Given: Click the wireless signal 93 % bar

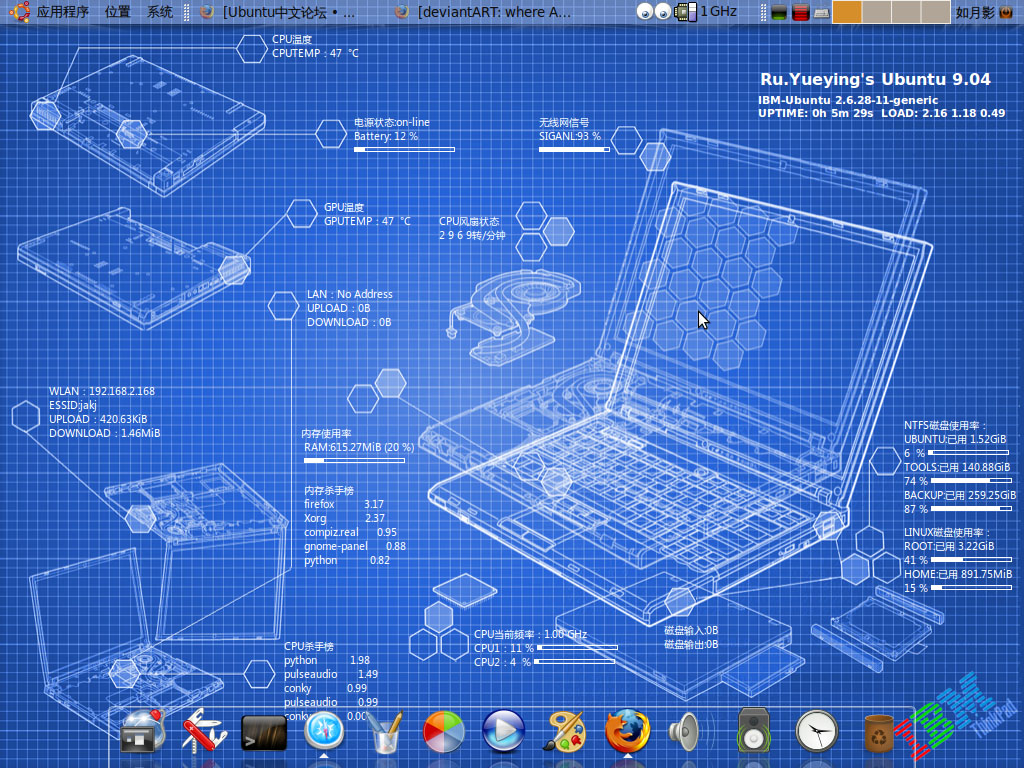Looking at the screenshot, I should [574, 150].
